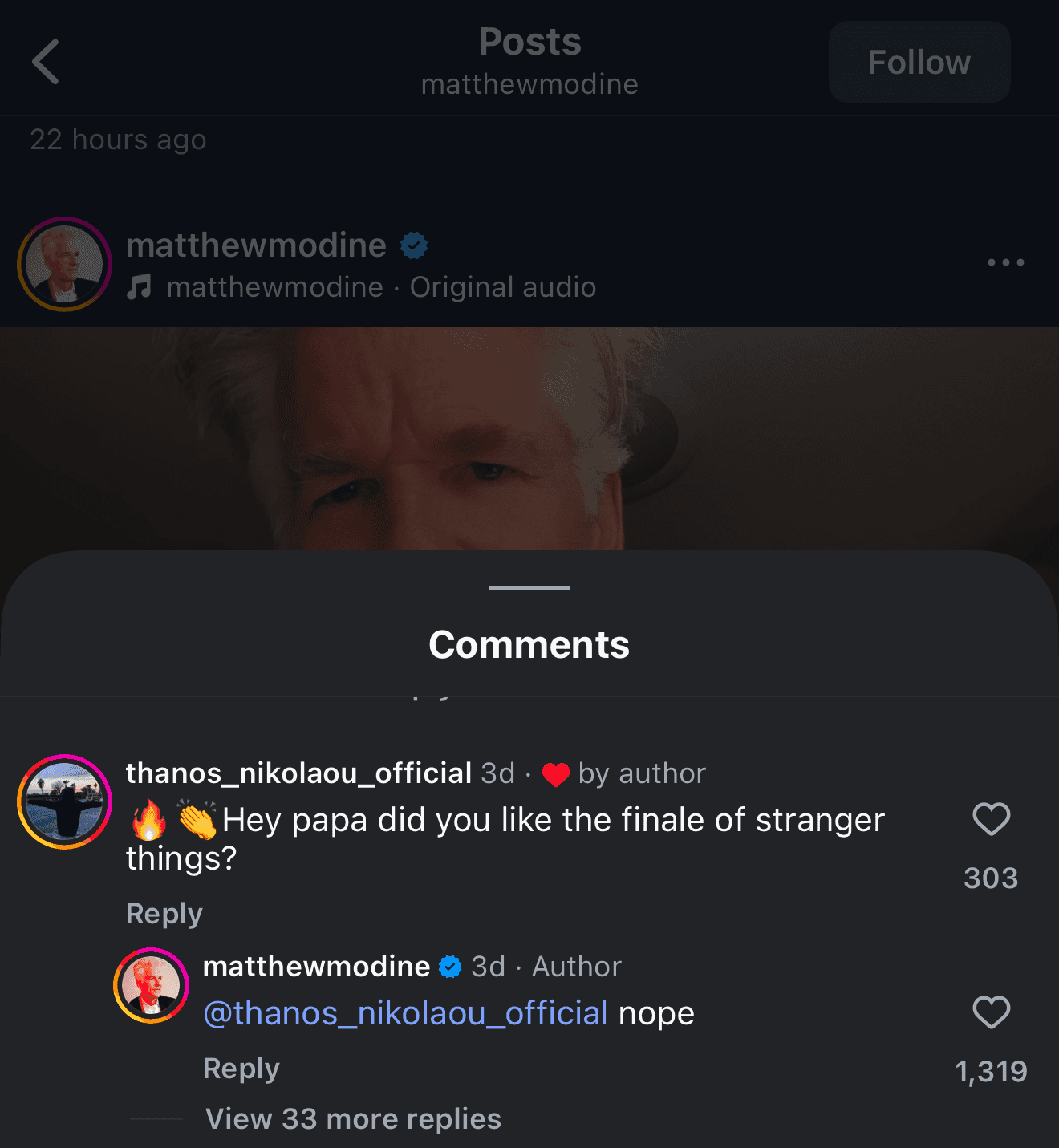Click matthewmodine's blue verified badge in post header
Screen dimensions: 1059x1148
414,245
